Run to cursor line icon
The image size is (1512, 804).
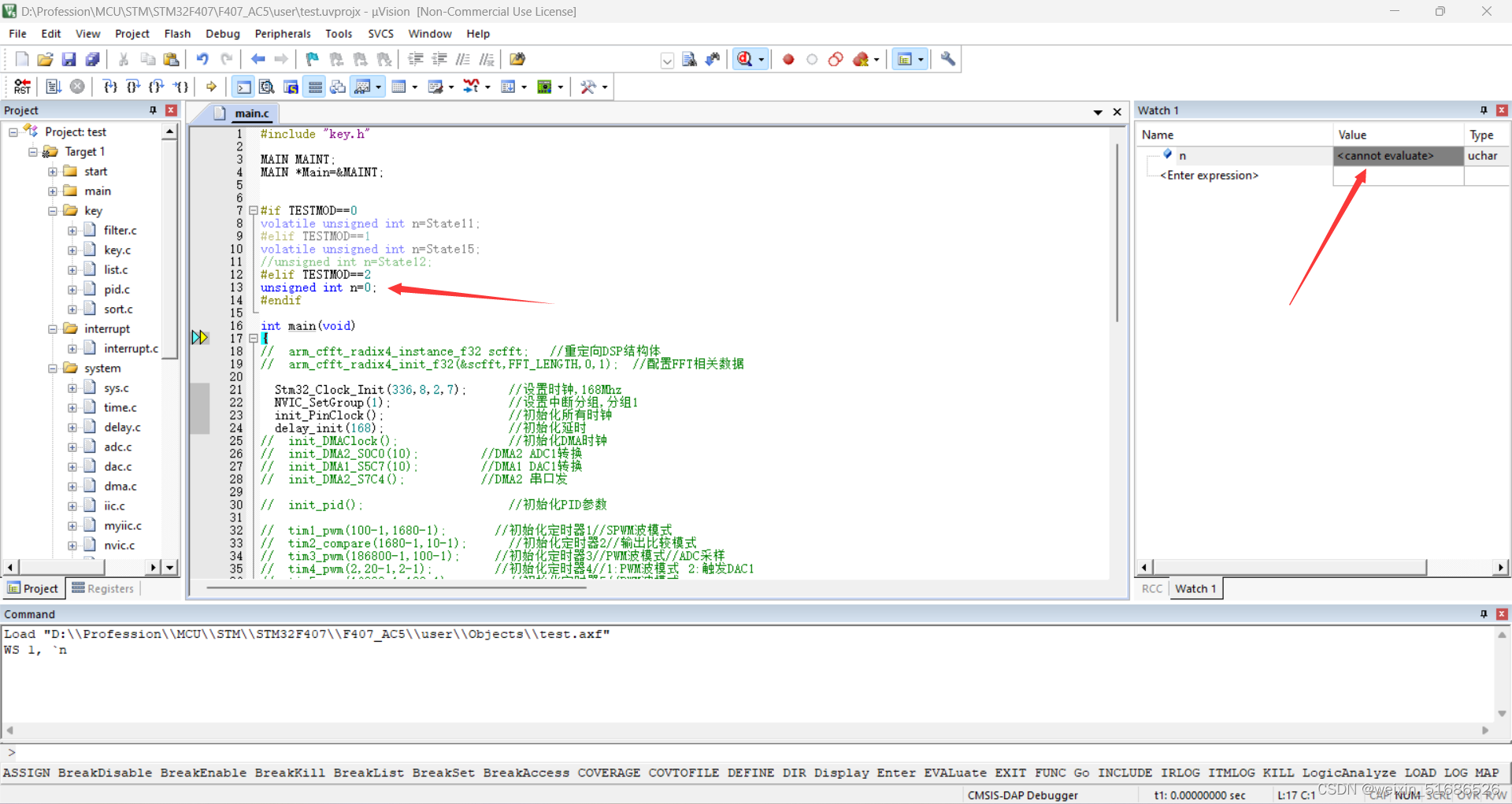tap(181, 87)
